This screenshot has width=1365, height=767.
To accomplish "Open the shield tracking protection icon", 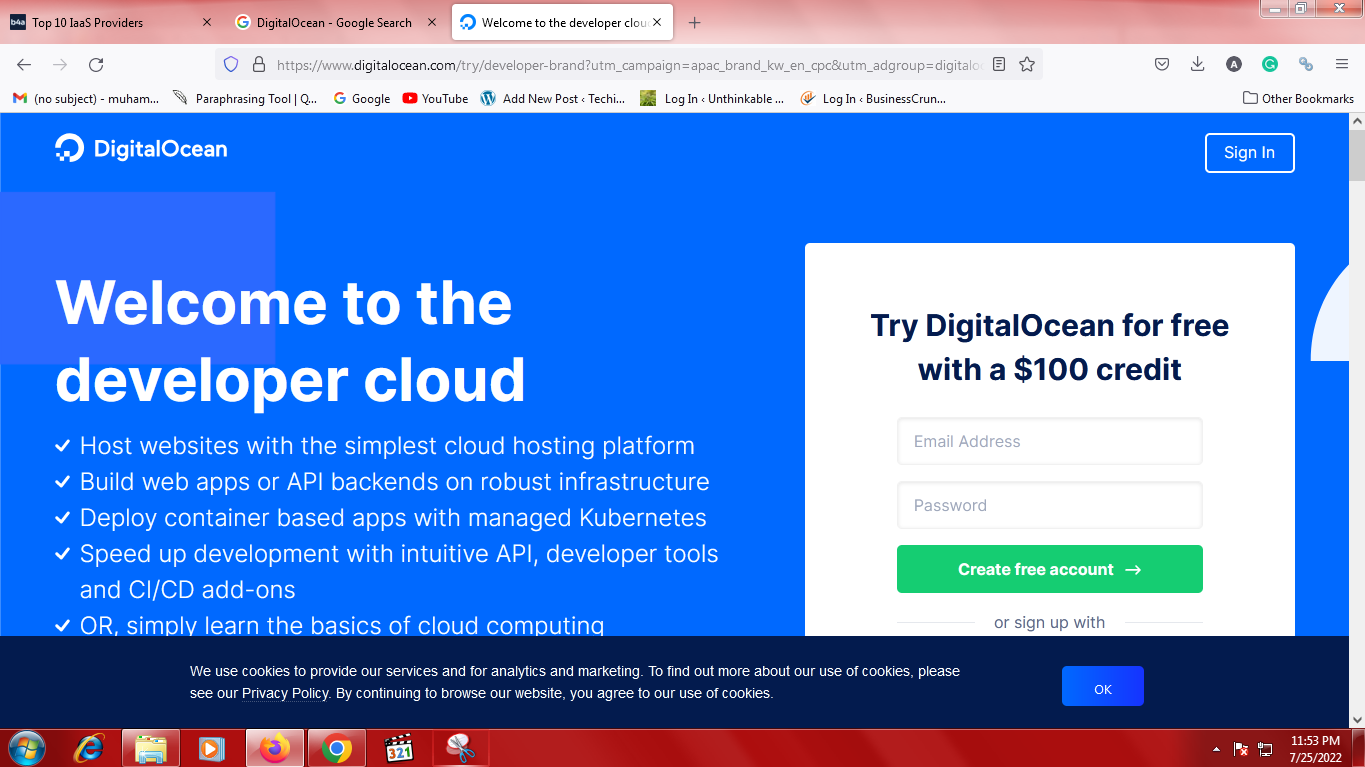I will (231, 64).
